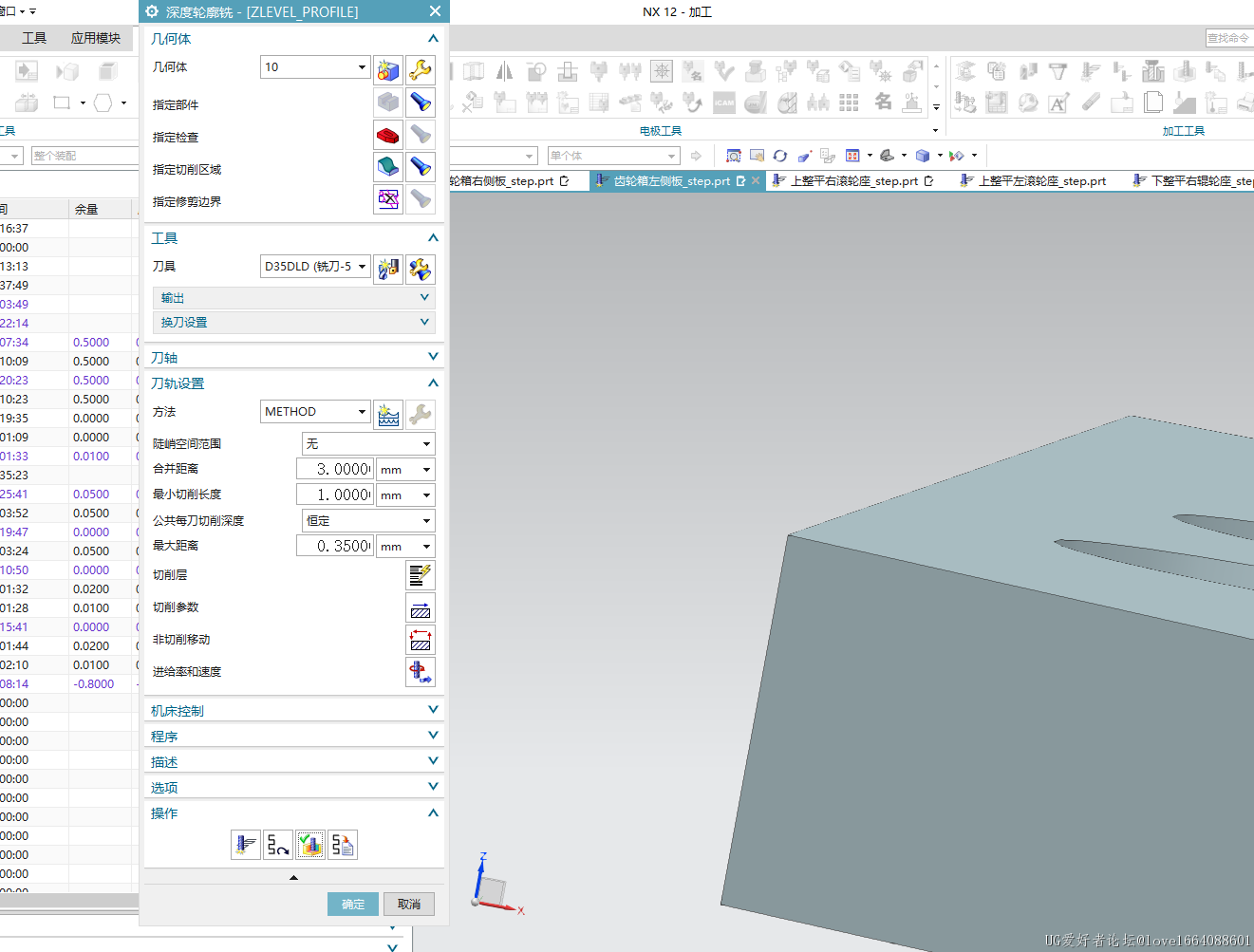Image resolution: width=1254 pixels, height=952 pixels.
Task: Open the 几何体 dropdown showing 10
Action: pyautogui.click(x=315, y=67)
